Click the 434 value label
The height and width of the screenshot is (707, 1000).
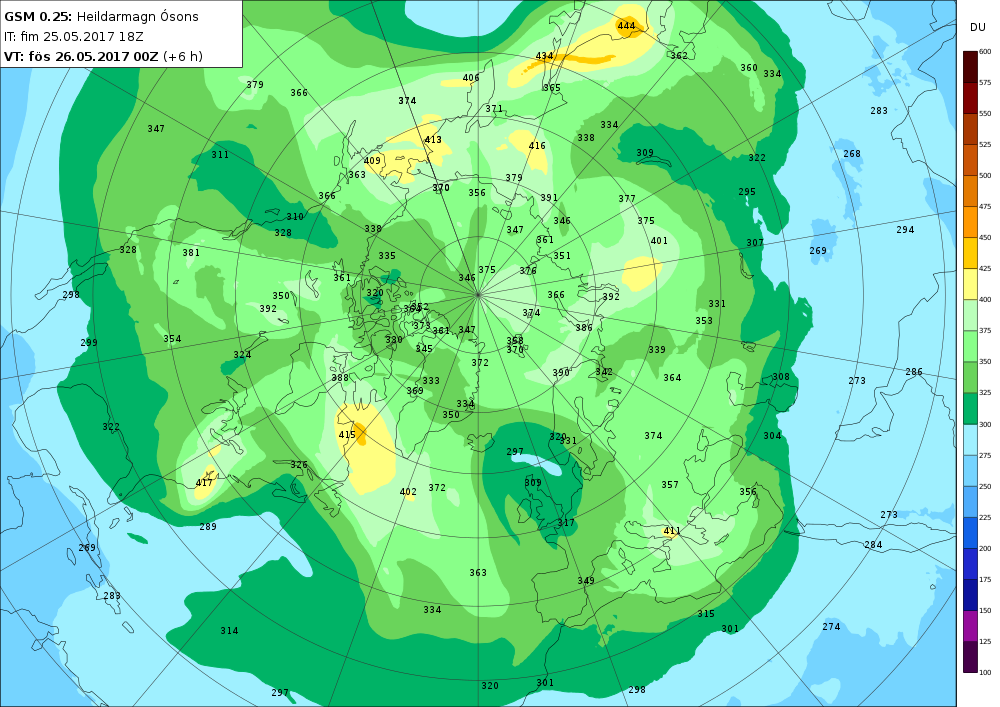pos(544,56)
